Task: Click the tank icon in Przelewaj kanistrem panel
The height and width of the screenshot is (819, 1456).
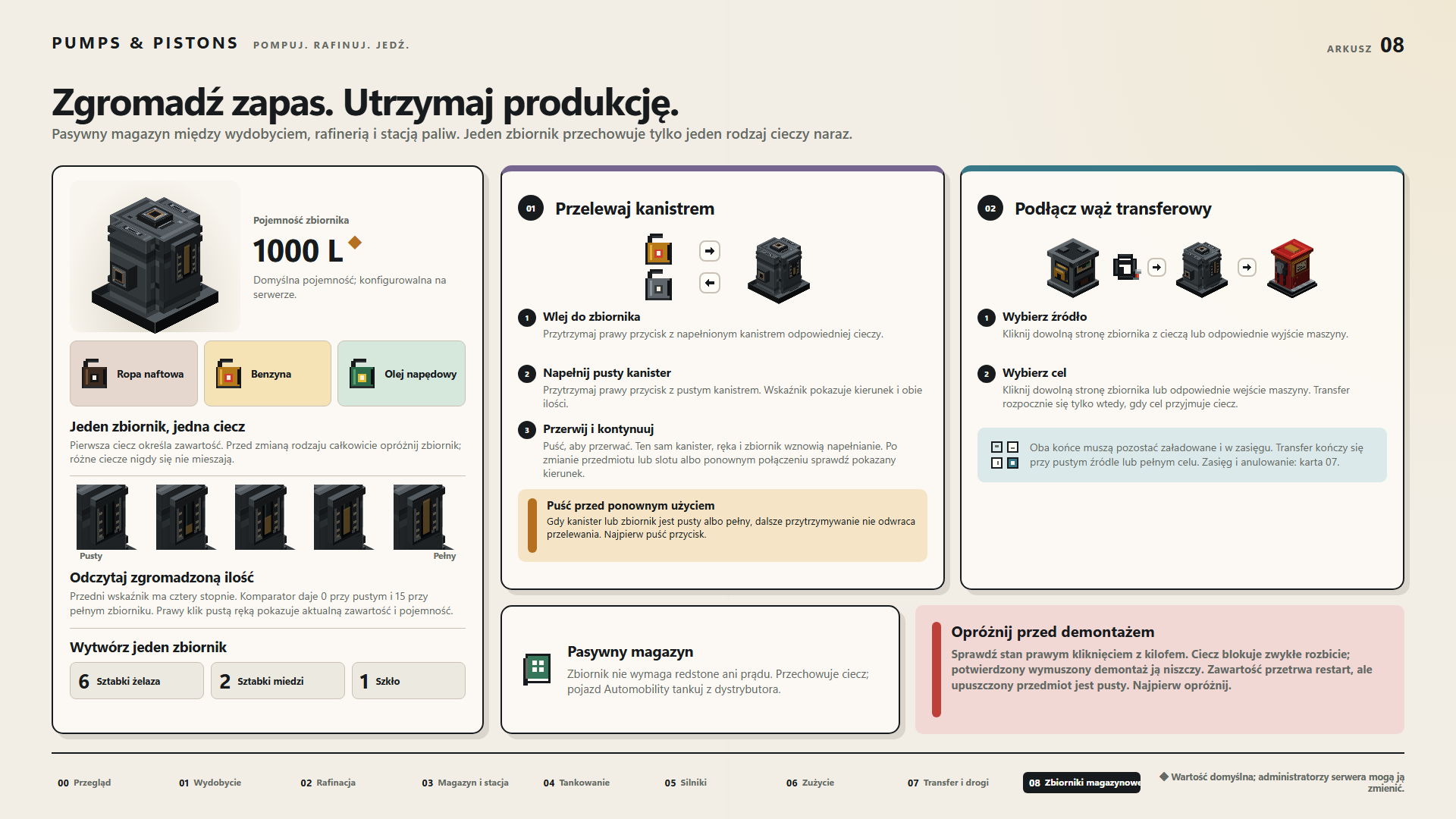Action: pyautogui.click(x=779, y=270)
